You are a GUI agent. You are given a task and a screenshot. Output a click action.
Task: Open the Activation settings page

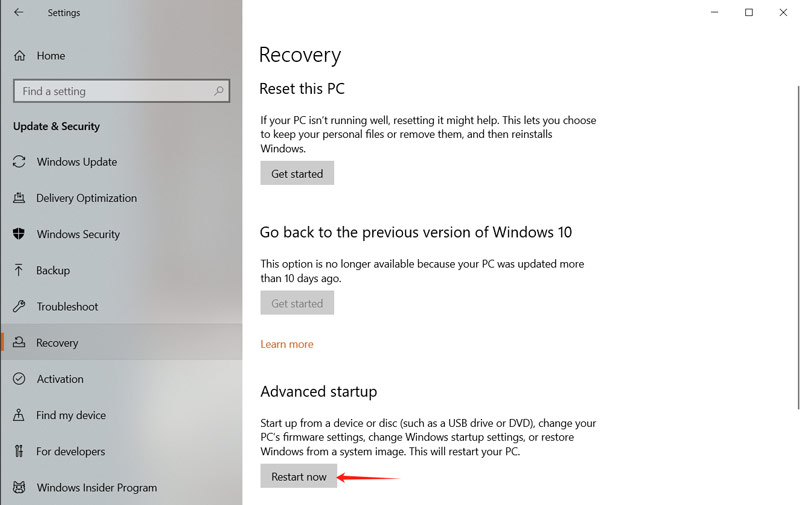[x=60, y=379]
